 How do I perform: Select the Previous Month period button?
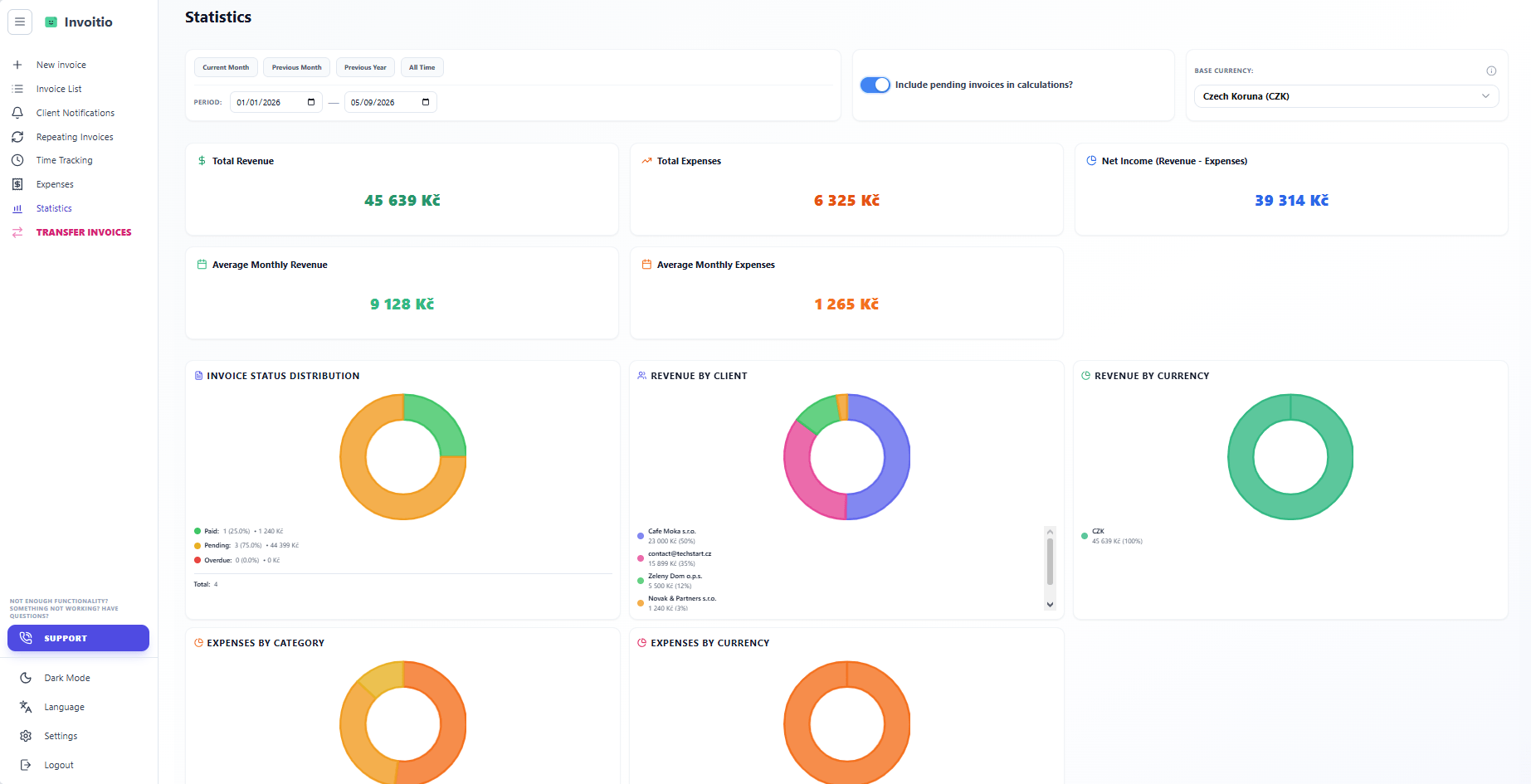(x=296, y=67)
